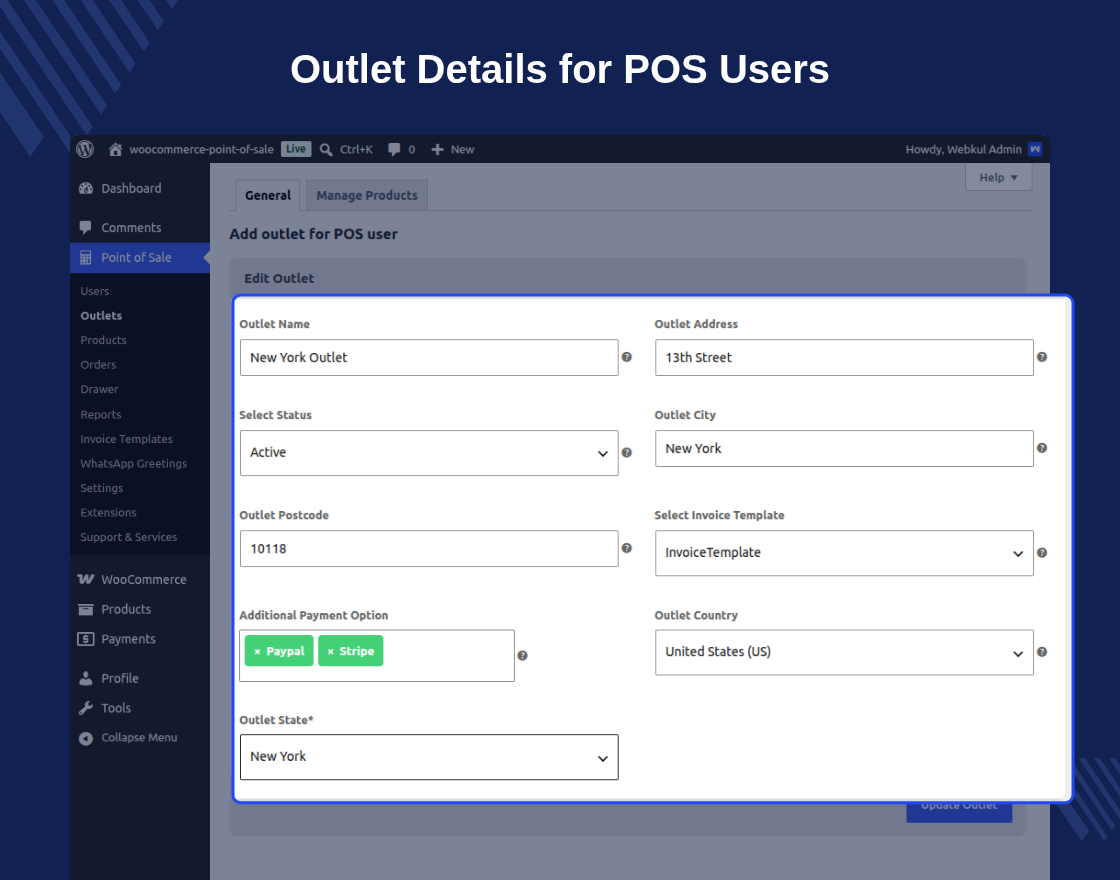Click the comments bubble icon in admin bar

pos(394,149)
